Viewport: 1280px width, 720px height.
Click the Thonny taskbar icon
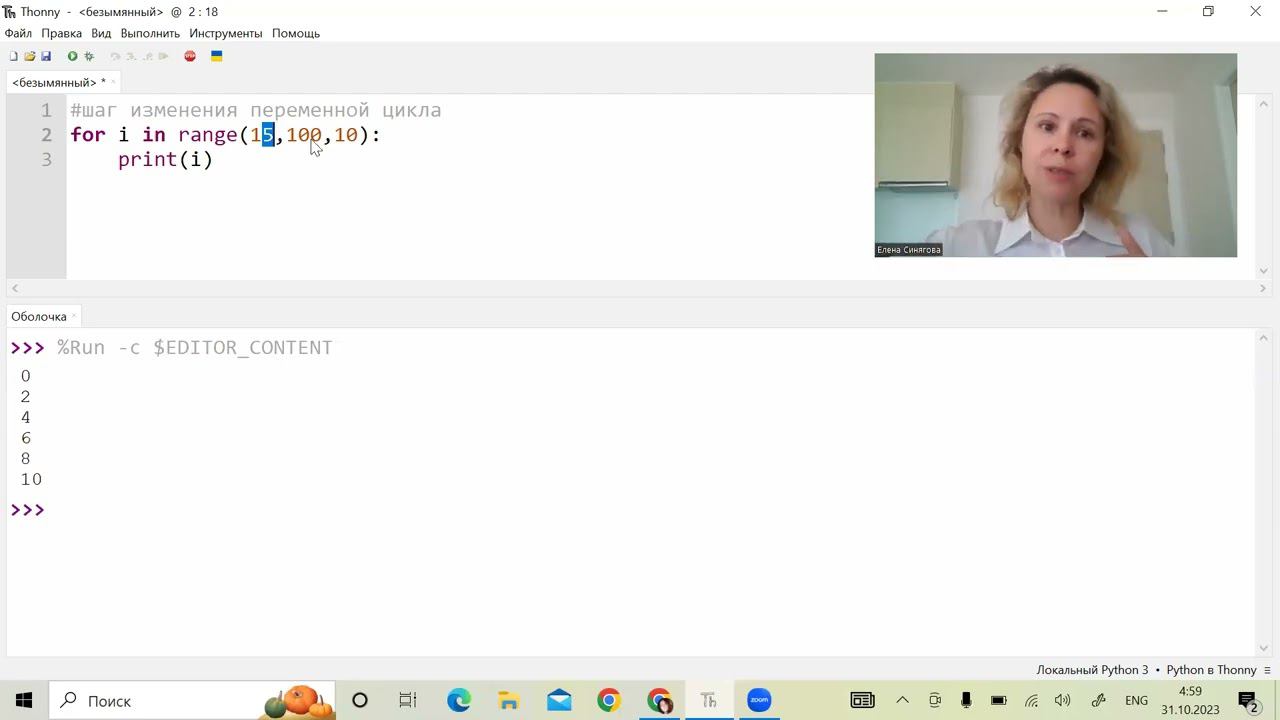[709, 700]
